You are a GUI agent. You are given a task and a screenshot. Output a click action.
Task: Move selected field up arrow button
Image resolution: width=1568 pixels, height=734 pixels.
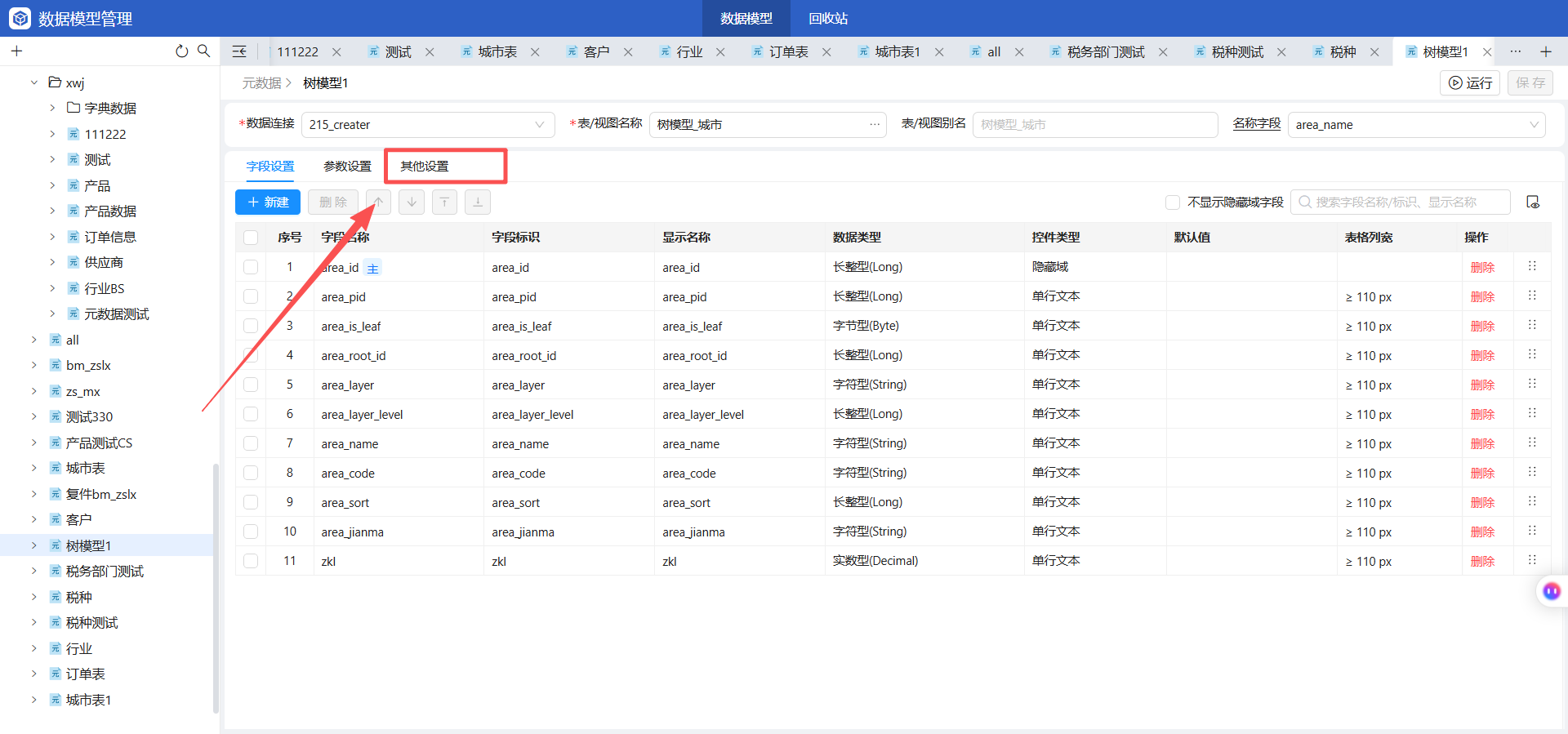pyautogui.click(x=378, y=202)
